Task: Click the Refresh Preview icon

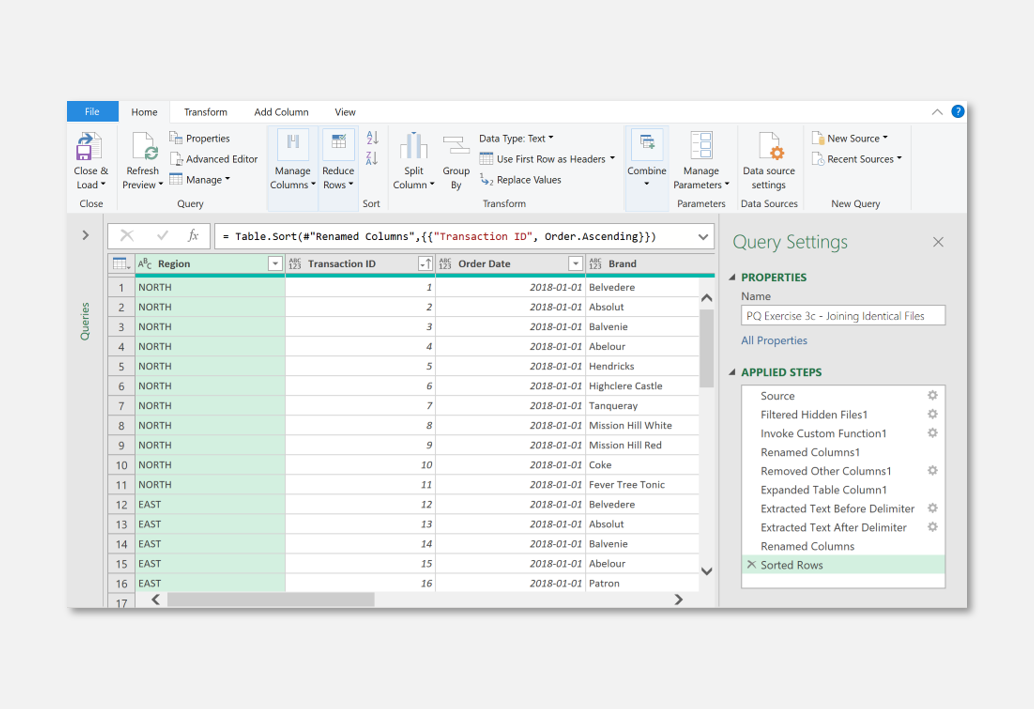Action: tap(143, 148)
